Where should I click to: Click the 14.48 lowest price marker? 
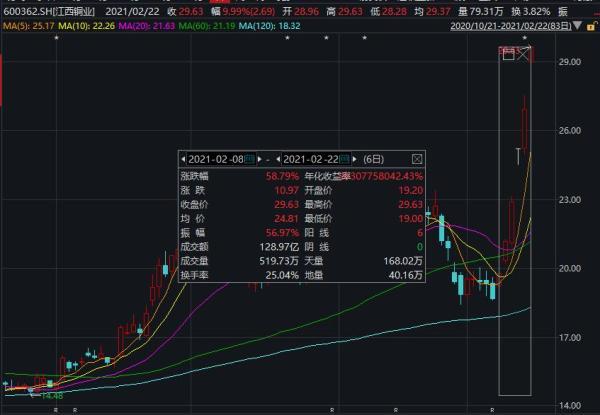point(52,396)
